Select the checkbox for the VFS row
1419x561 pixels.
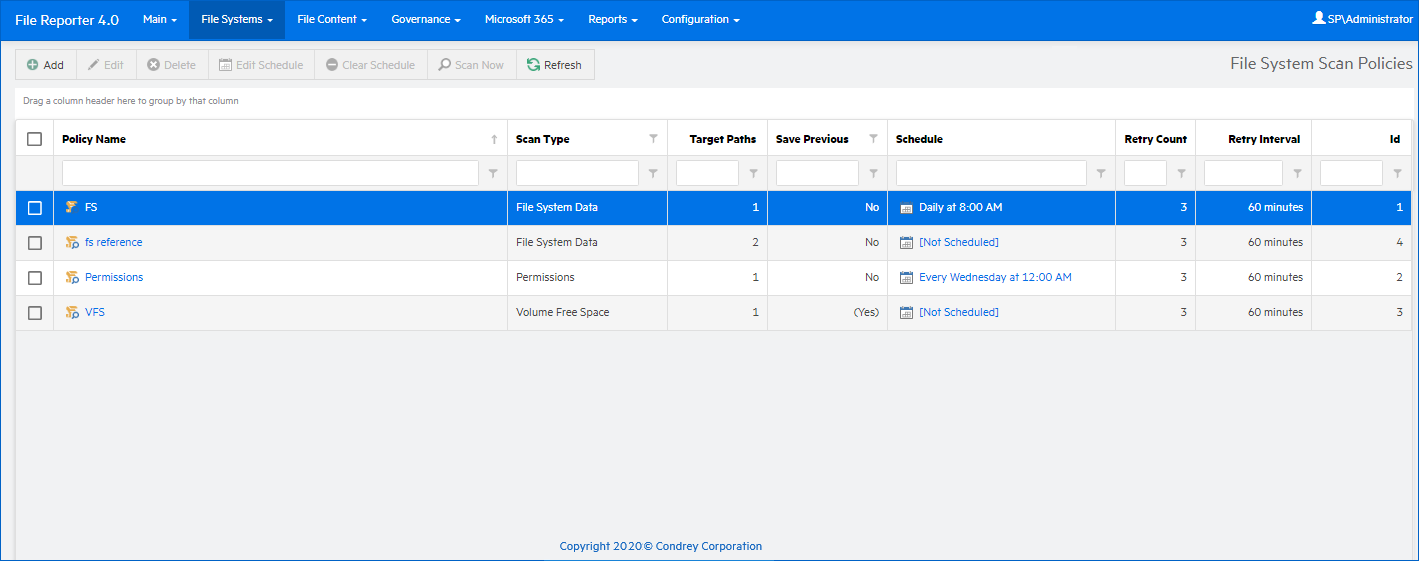(35, 313)
